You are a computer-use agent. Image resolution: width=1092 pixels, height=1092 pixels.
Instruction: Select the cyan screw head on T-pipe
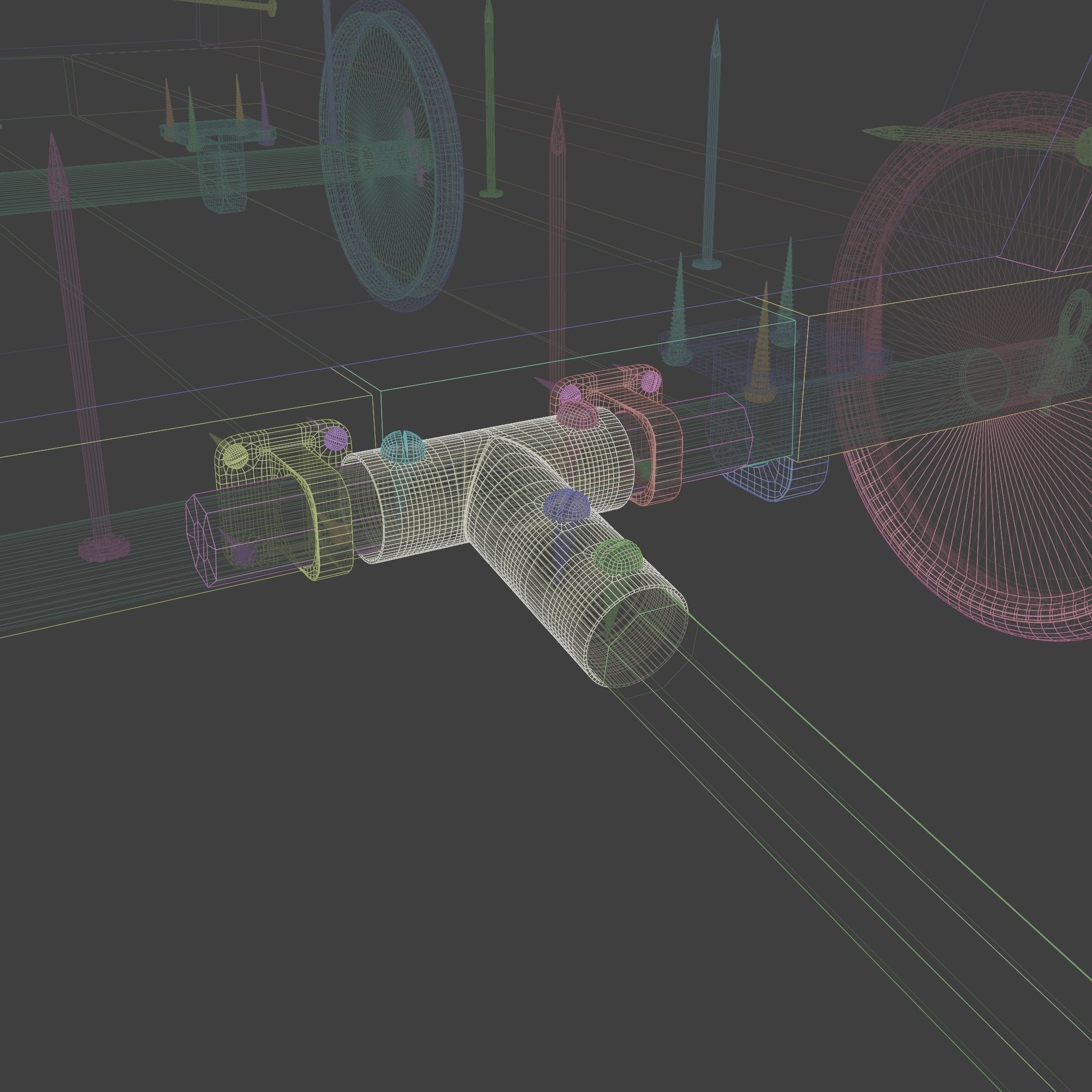pyautogui.click(x=402, y=447)
